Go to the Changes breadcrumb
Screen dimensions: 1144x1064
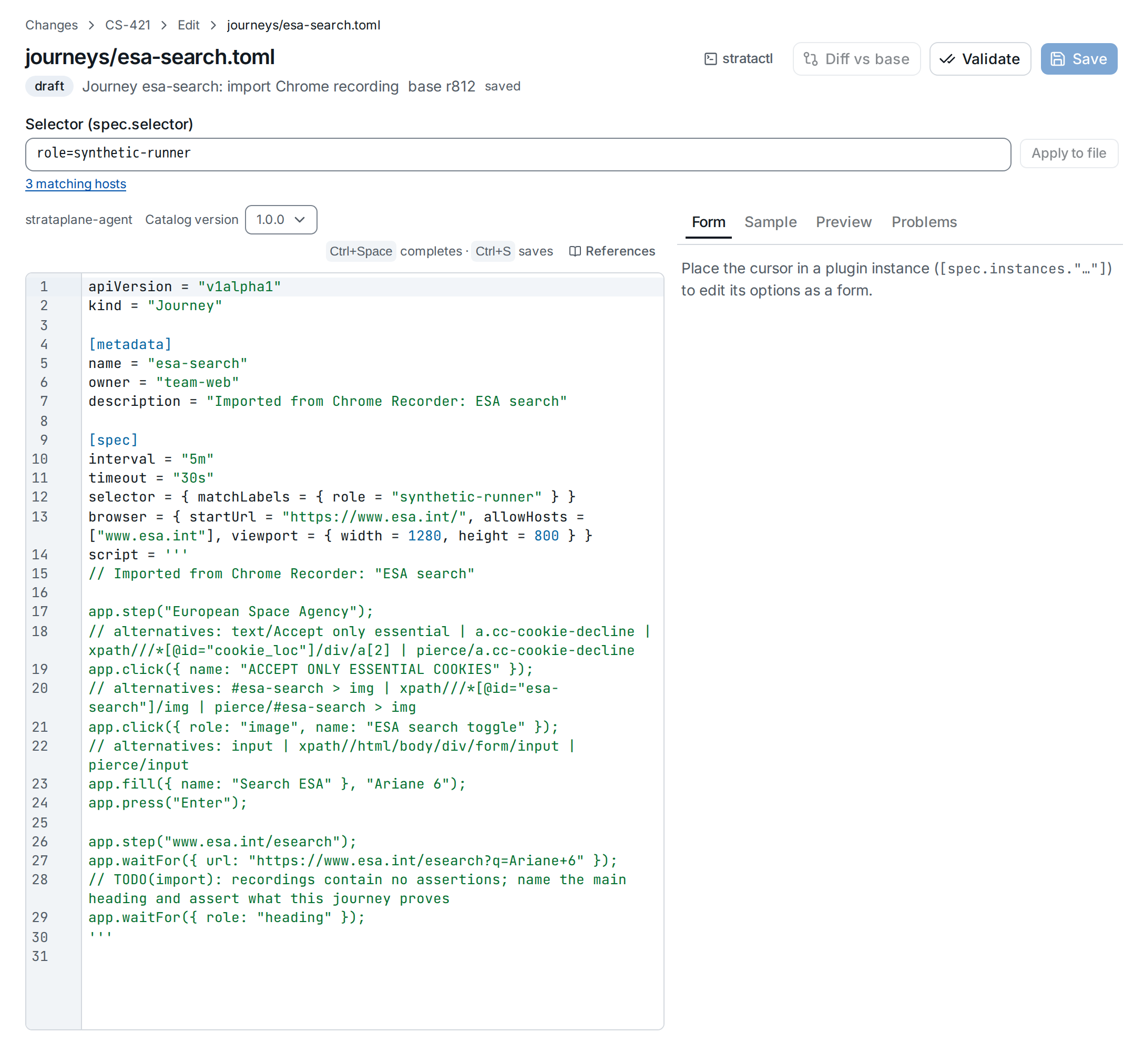coord(51,25)
